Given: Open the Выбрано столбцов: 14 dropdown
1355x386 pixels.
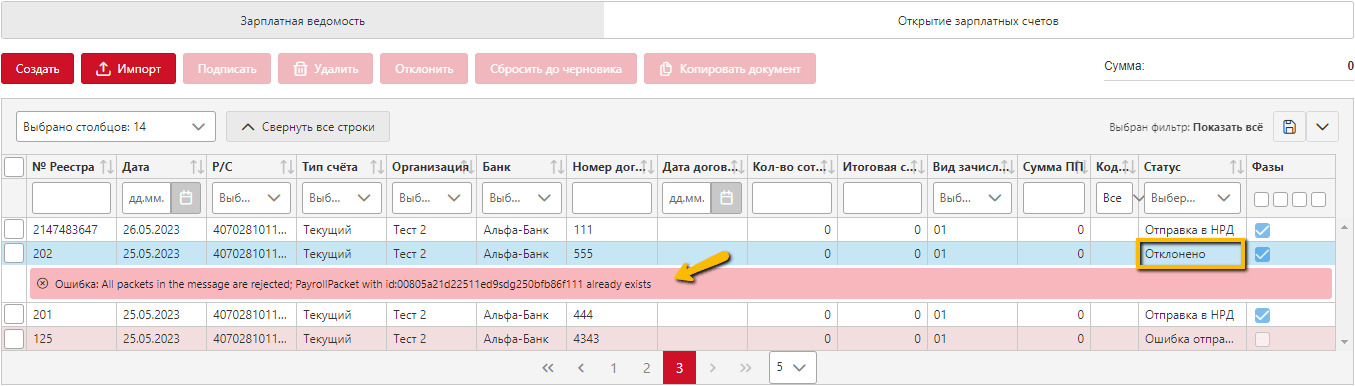Looking at the screenshot, I should [116, 127].
